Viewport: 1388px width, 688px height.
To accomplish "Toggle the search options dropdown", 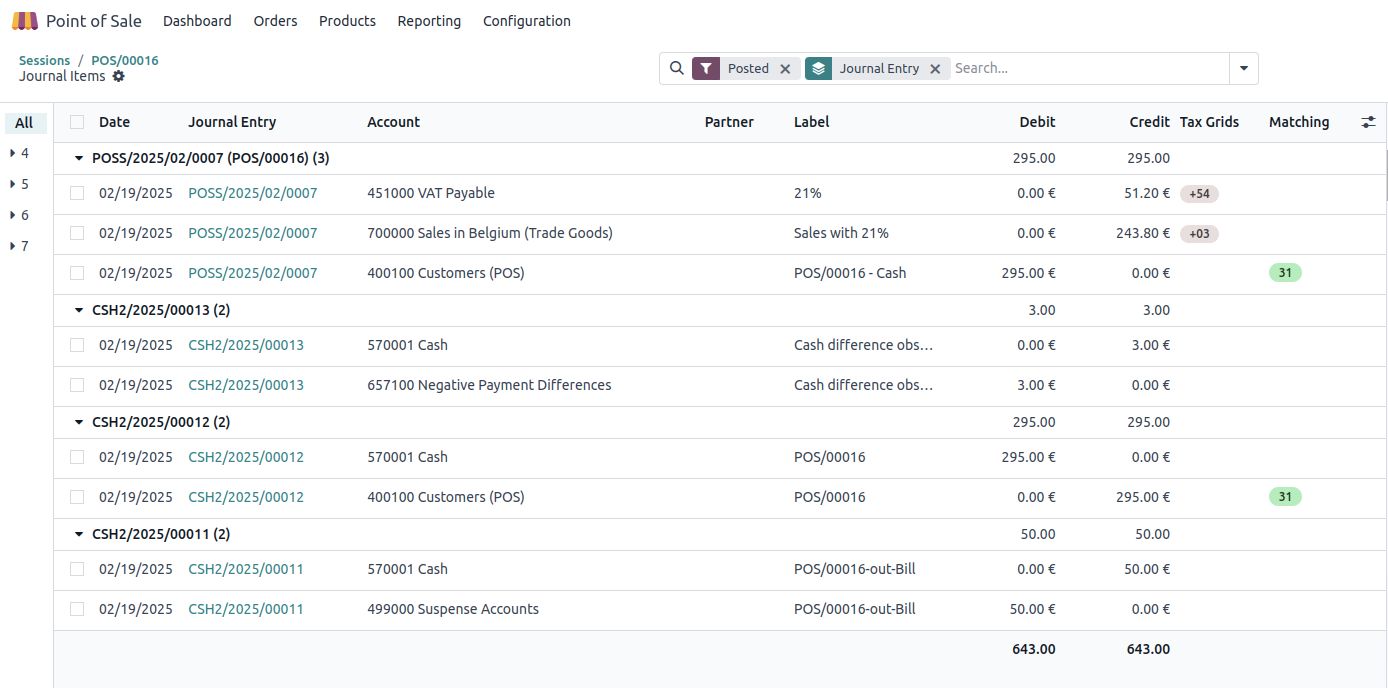I will click(1244, 68).
